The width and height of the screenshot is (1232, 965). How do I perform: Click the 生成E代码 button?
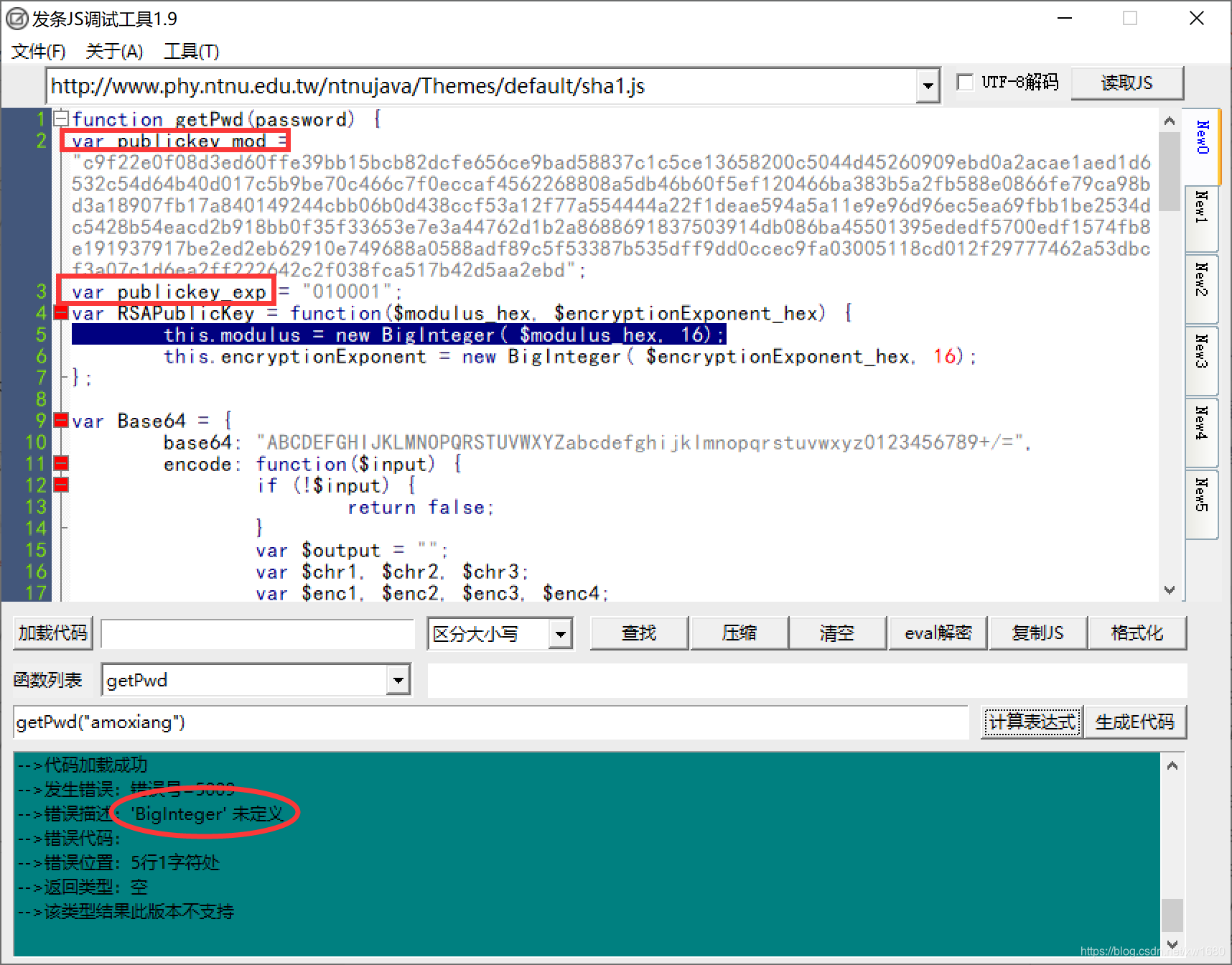[1135, 722]
